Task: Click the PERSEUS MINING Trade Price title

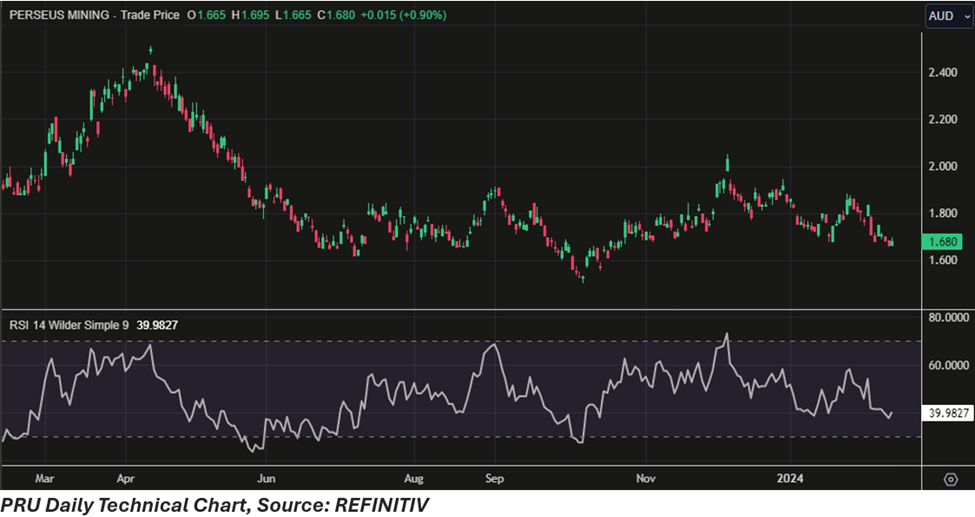Action: pyautogui.click(x=95, y=15)
